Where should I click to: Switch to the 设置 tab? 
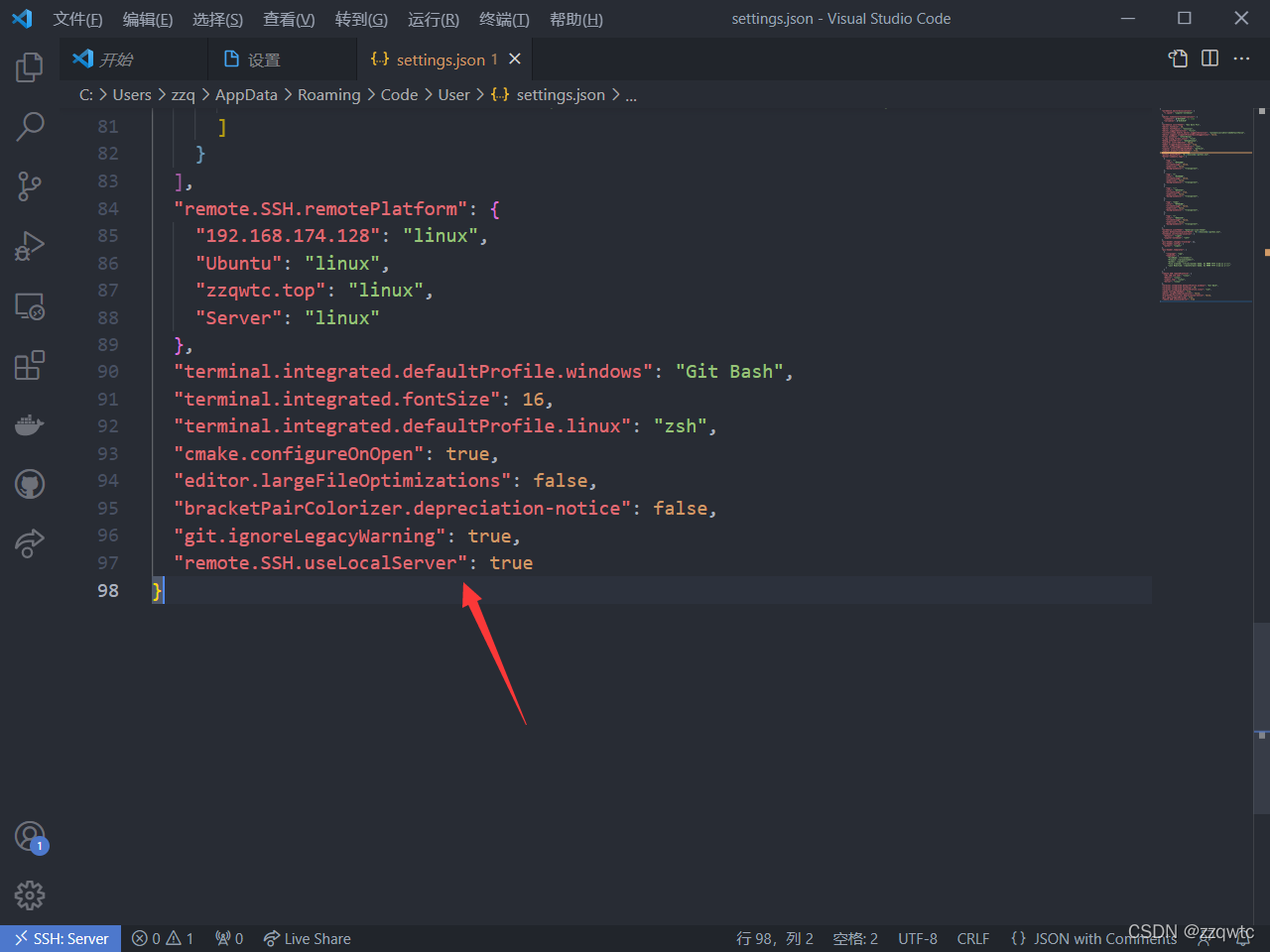tap(283, 59)
